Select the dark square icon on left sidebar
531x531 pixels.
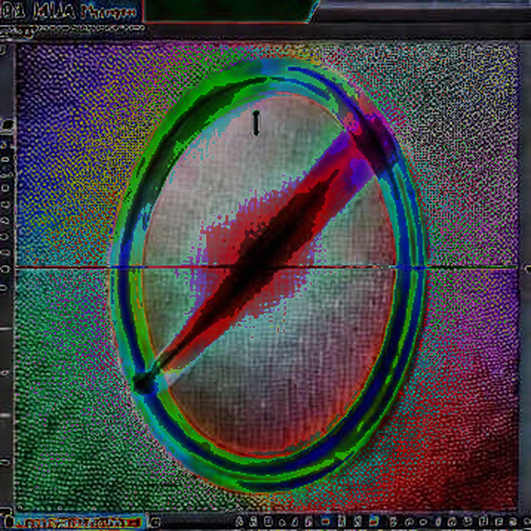tap(7, 125)
